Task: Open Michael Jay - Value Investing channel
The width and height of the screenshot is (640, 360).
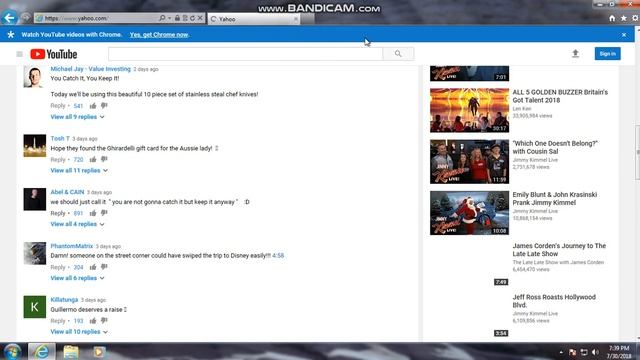Action: click(x=91, y=69)
